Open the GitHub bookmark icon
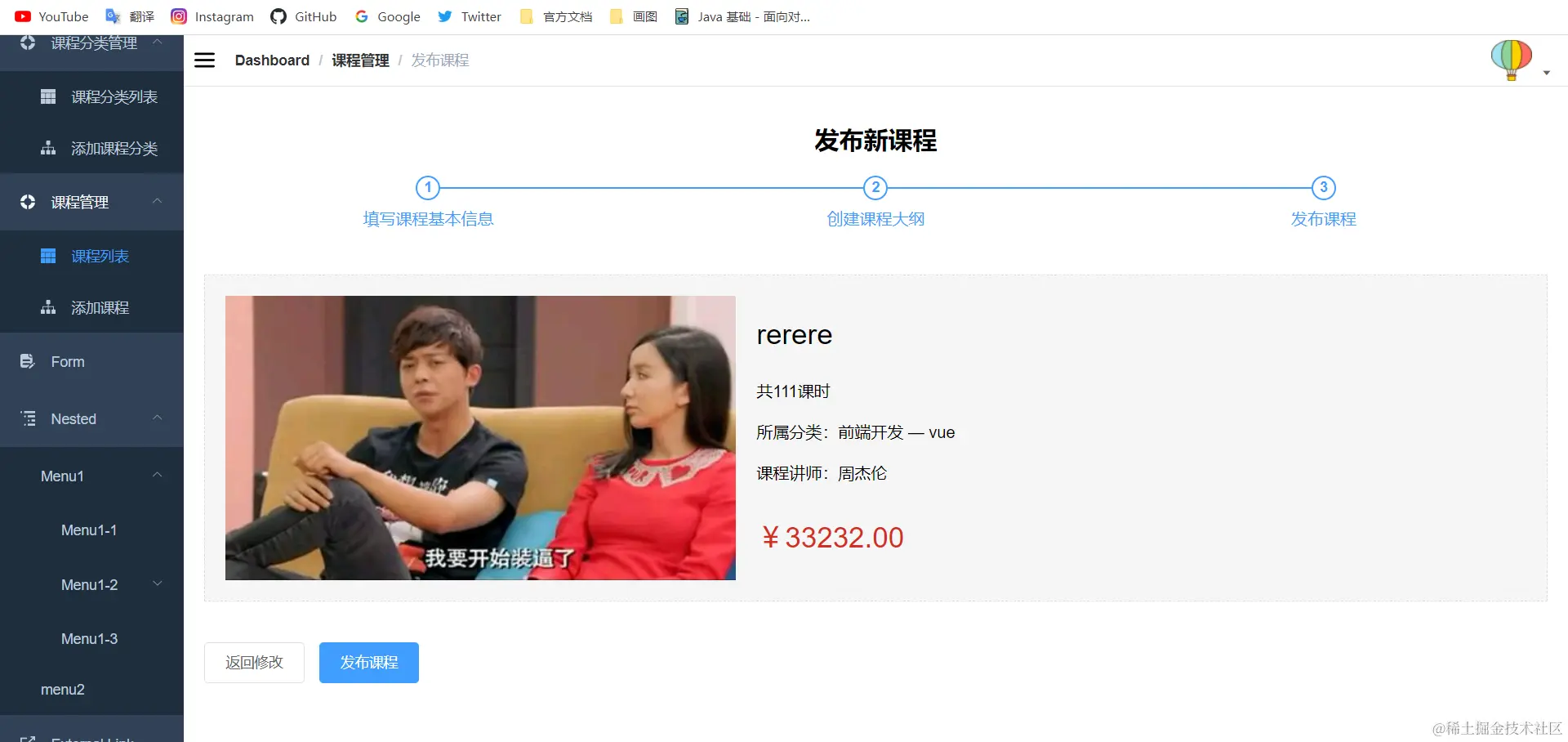The width and height of the screenshot is (1568, 742). 278,16
